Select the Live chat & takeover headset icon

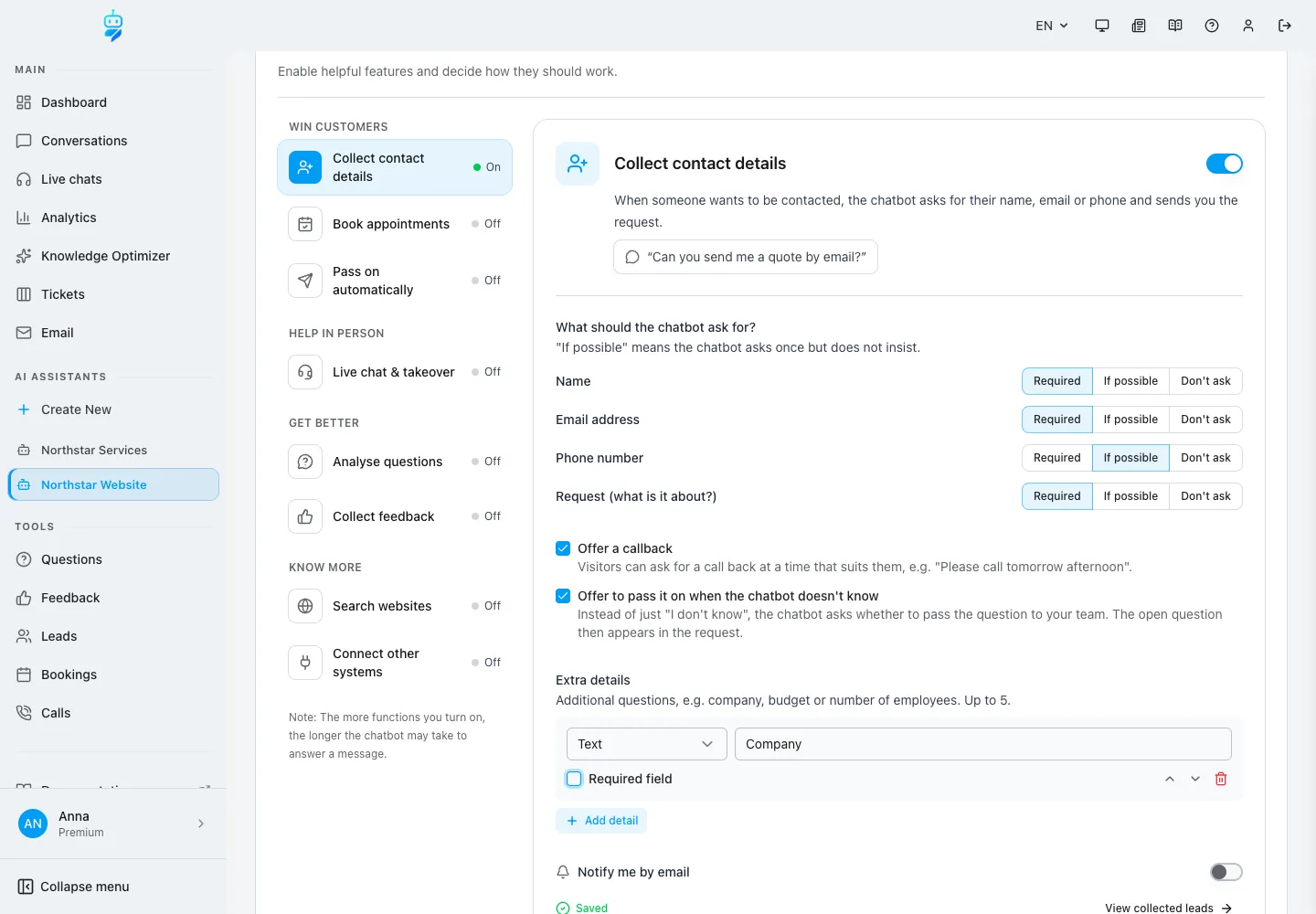305,372
